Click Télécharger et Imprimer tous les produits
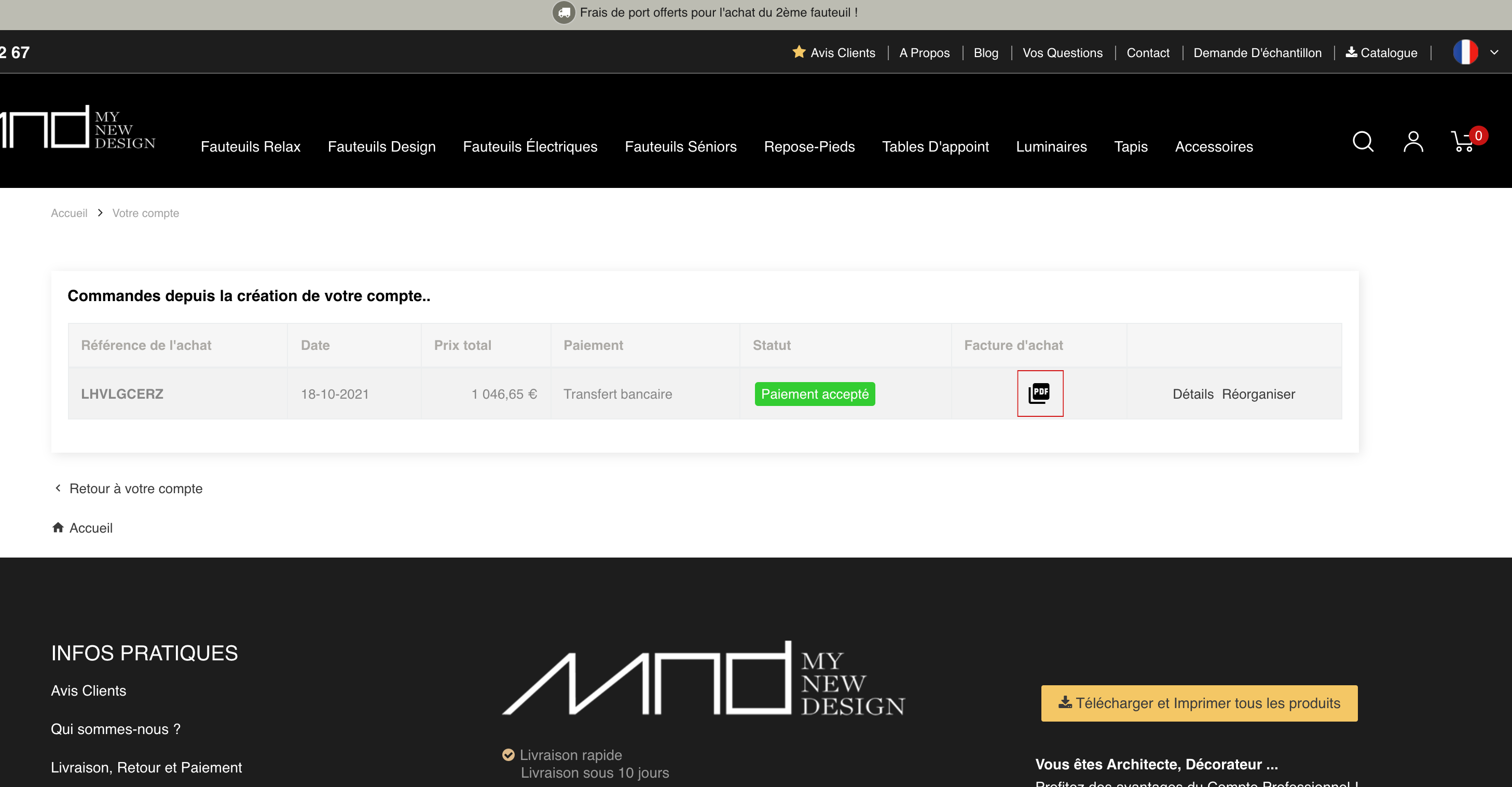 point(1199,703)
